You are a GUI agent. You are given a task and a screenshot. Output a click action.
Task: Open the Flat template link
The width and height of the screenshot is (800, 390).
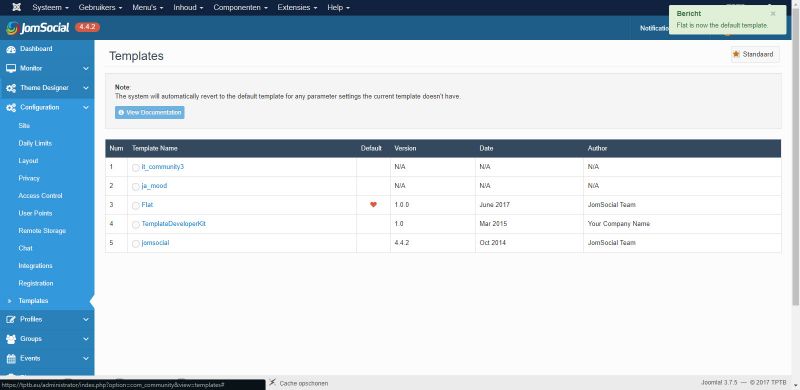[147, 205]
